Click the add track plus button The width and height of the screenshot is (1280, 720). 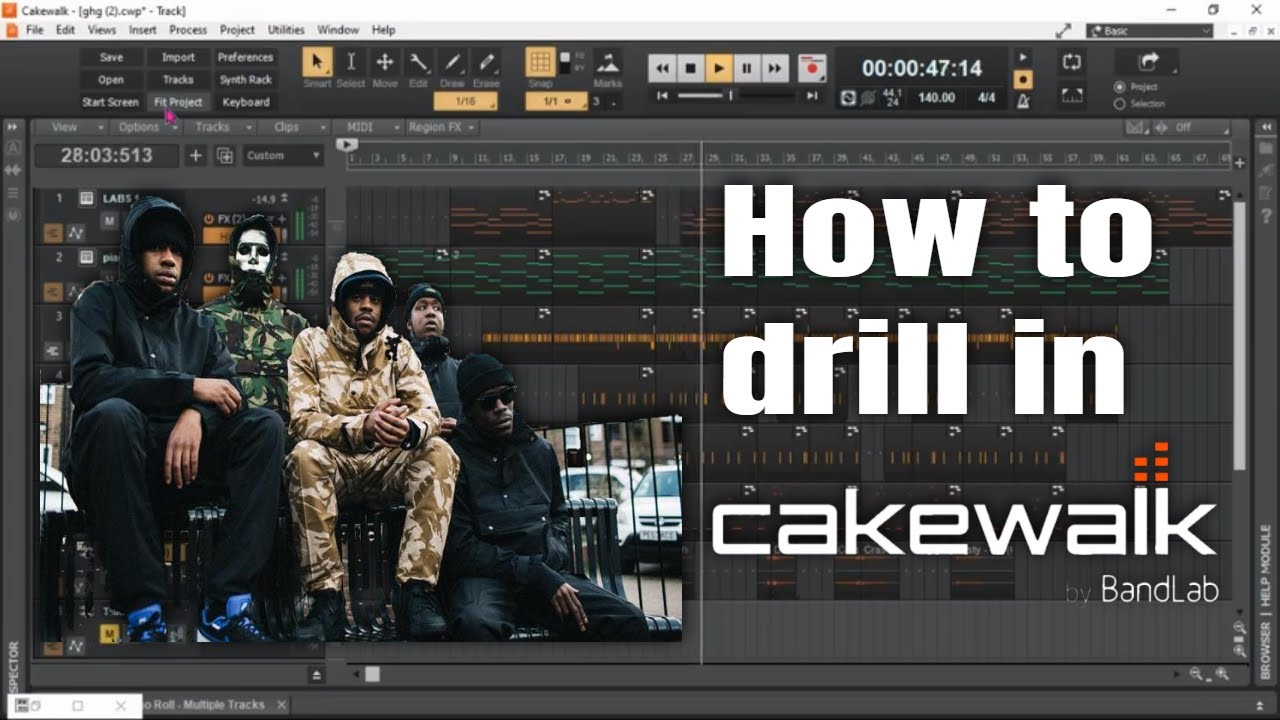tap(196, 155)
